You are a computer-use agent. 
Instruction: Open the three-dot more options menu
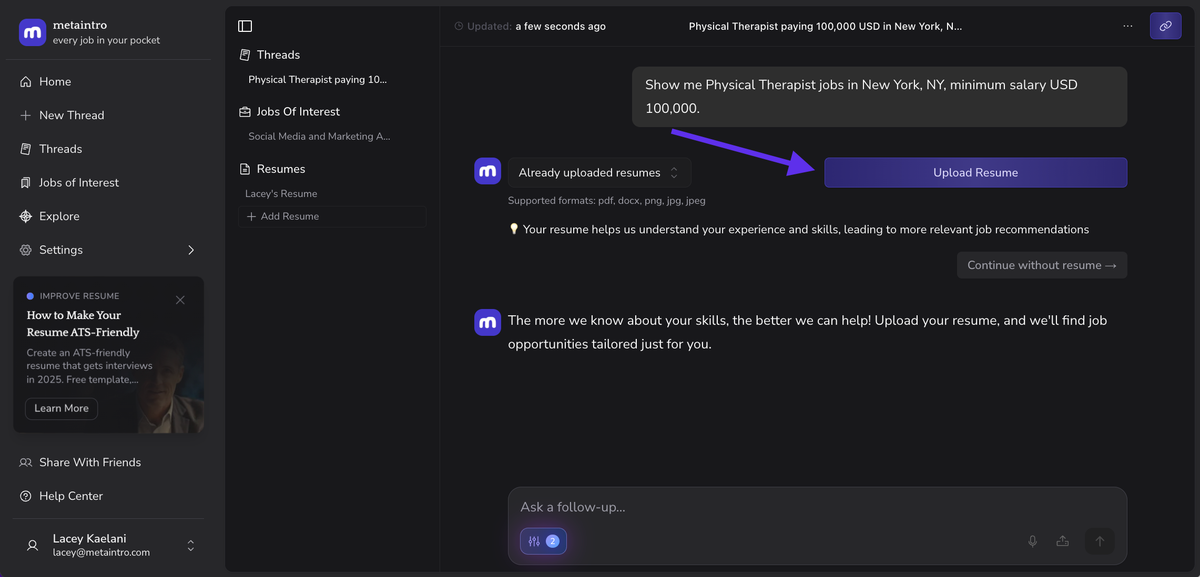[x=1128, y=26]
